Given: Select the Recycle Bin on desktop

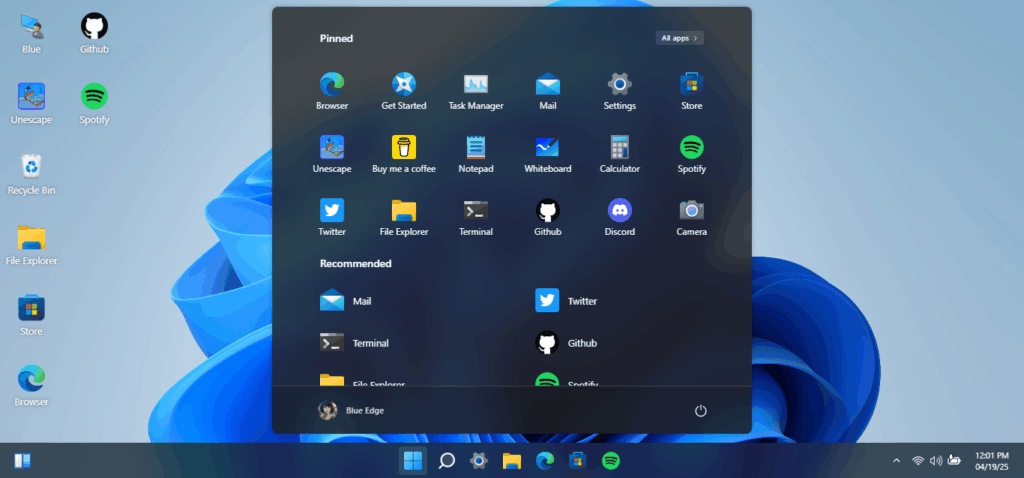Looking at the screenshot, I should pyautogui.click(x=31, y=174).
